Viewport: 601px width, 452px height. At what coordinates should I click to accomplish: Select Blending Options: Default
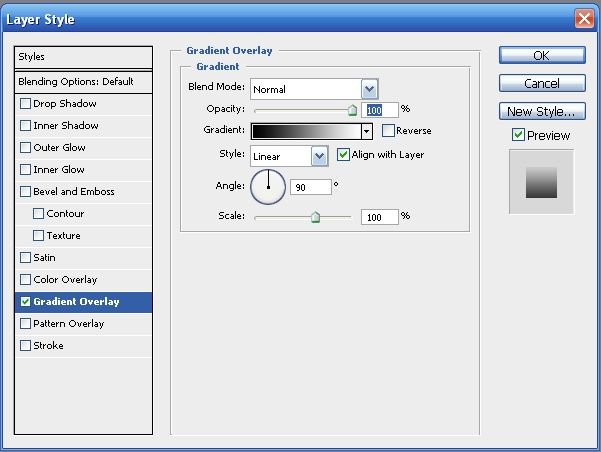(x=84, y=82)
